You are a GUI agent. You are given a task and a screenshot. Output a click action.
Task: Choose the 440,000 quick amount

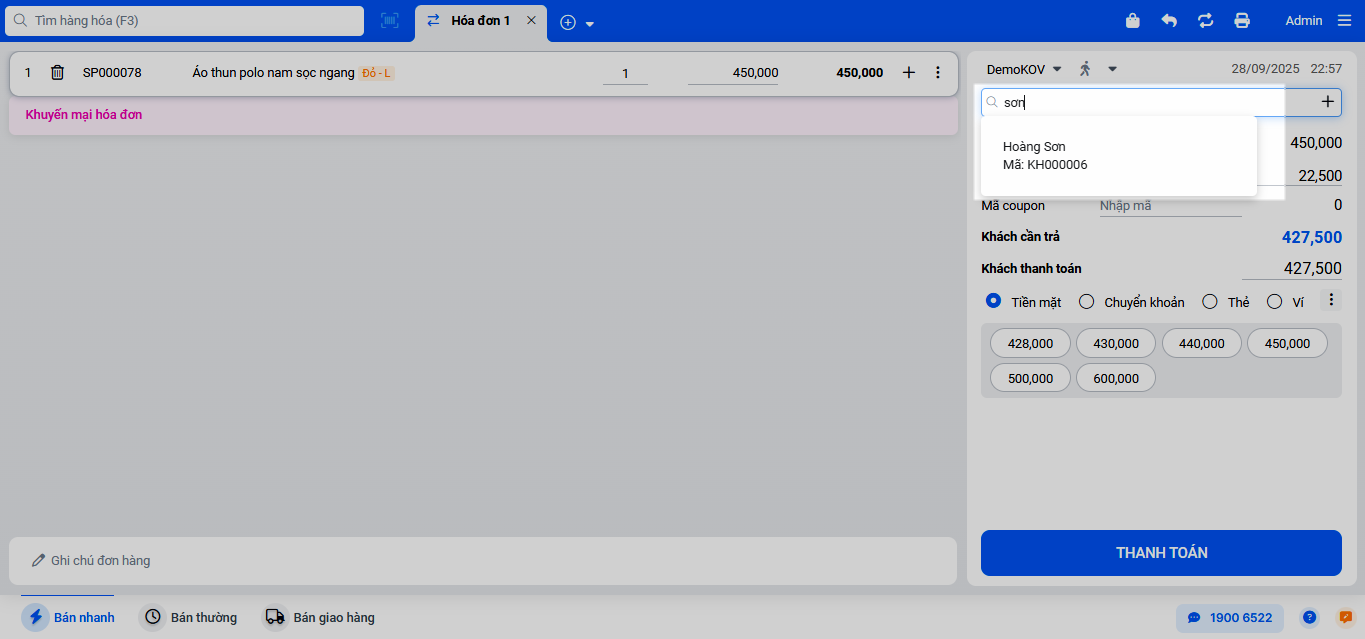[1201, 343]
